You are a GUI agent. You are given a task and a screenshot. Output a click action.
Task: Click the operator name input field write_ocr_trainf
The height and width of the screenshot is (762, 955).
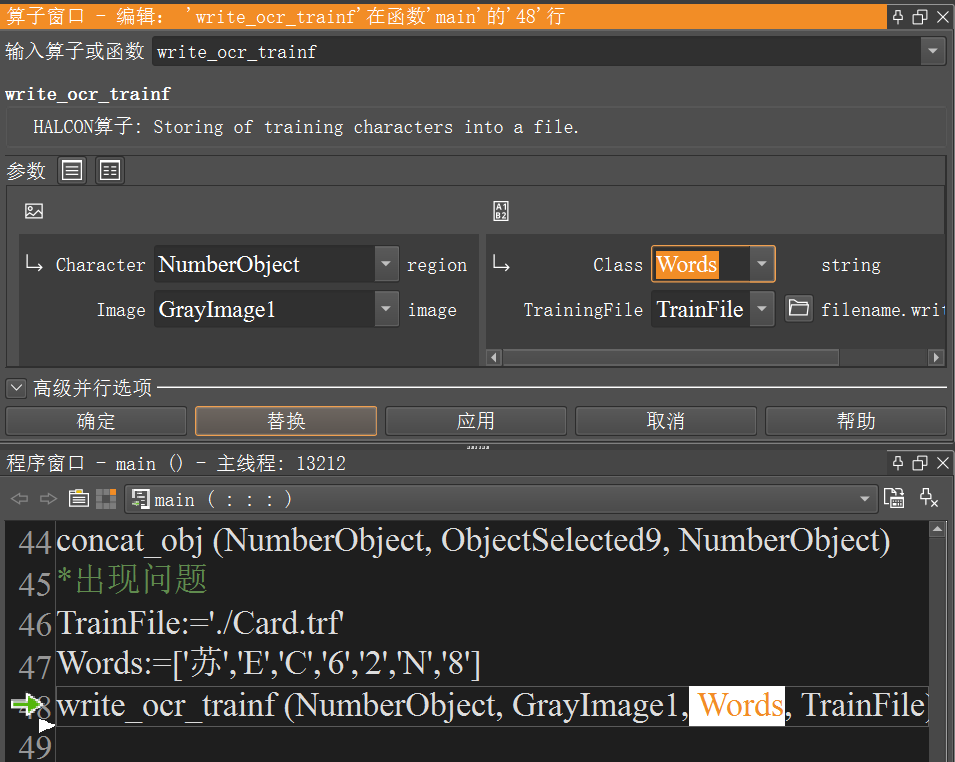click(536, 51)
